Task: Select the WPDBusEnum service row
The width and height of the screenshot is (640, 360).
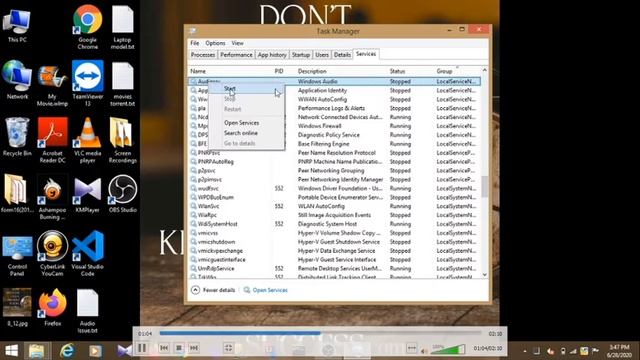Action: point(334,198)
